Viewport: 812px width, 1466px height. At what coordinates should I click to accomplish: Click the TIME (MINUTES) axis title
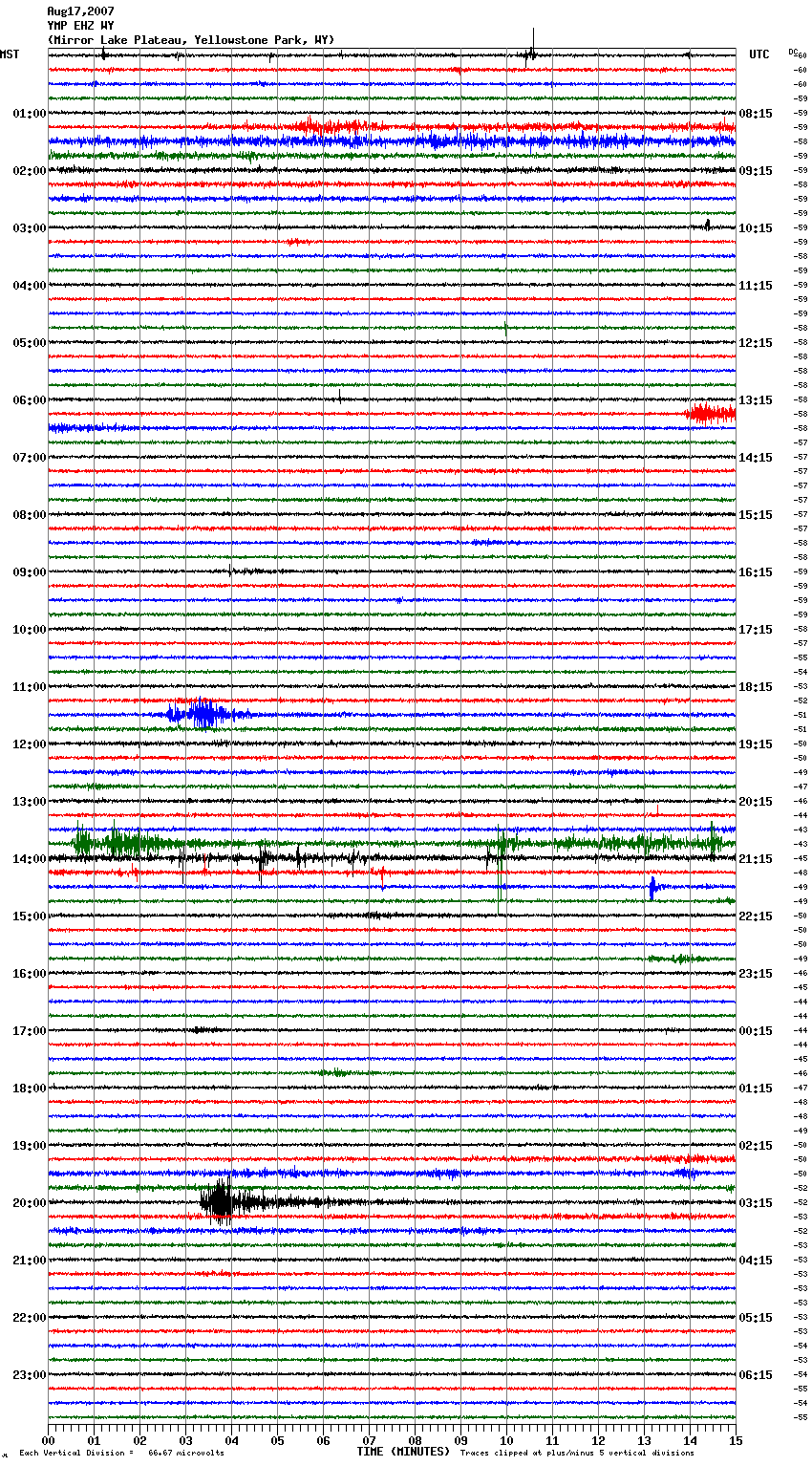[403, 1452]
